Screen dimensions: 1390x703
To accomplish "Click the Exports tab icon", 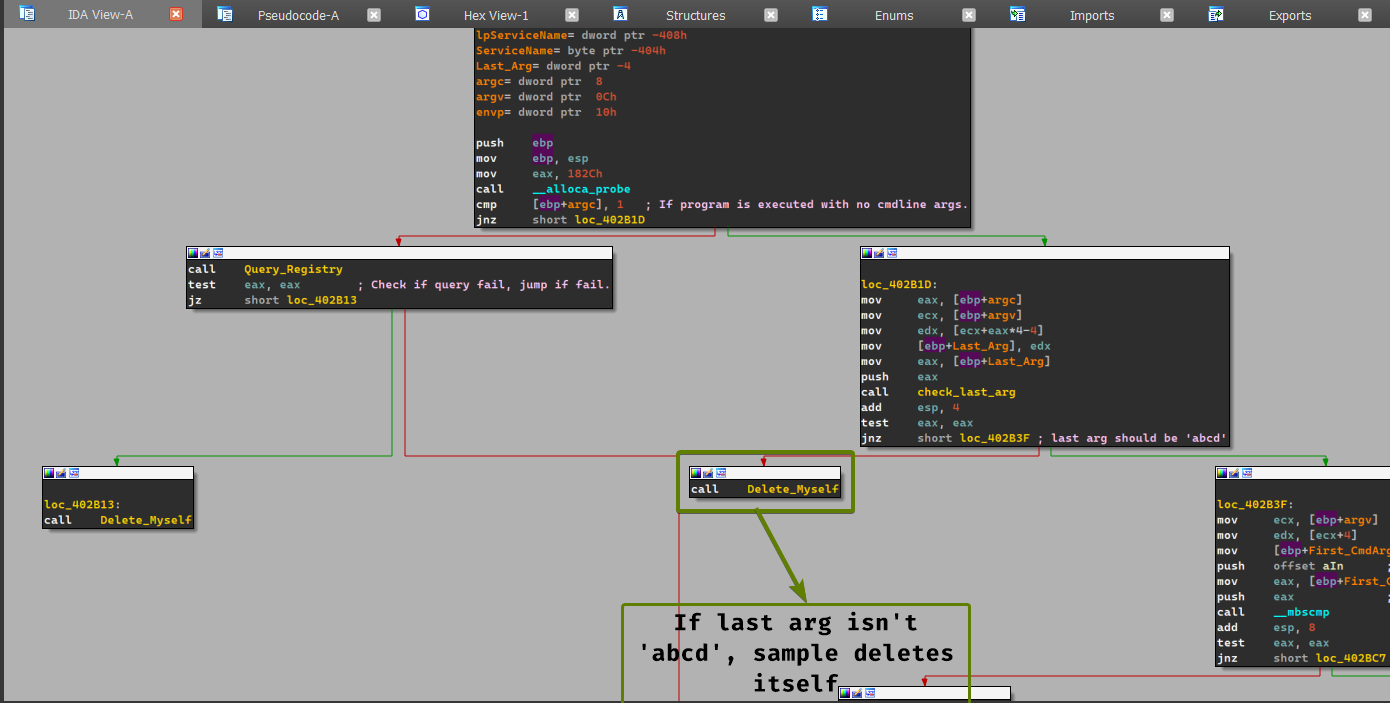I will [1216, 14].
